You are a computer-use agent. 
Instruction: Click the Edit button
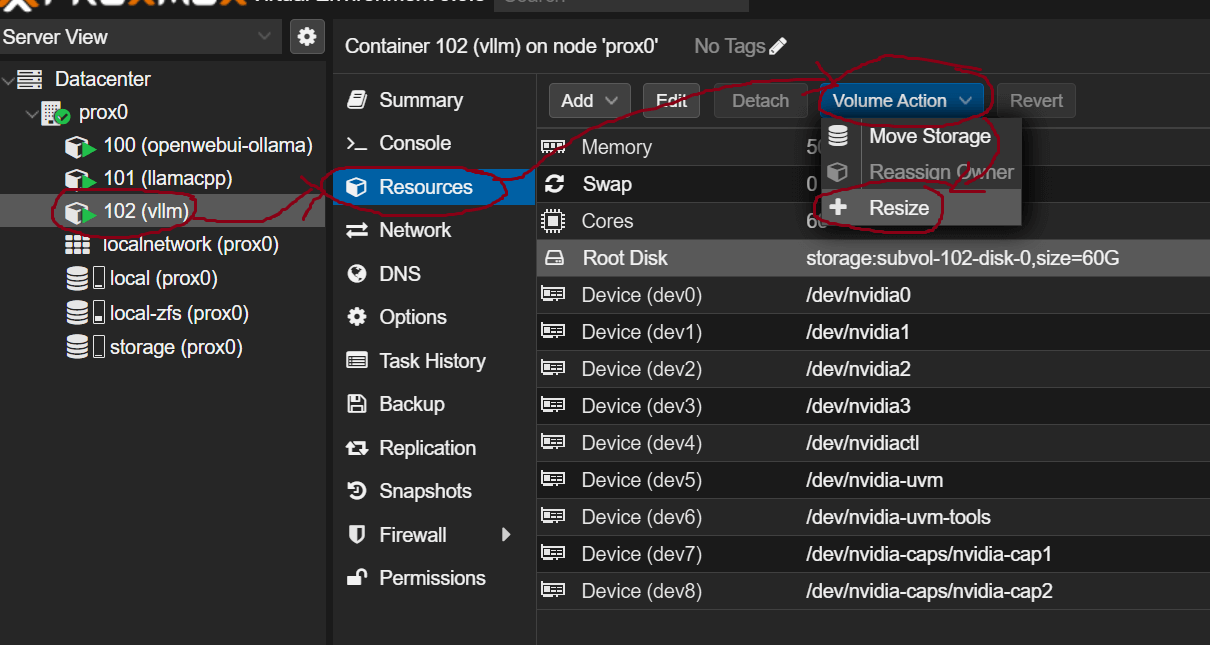[671, 101]
